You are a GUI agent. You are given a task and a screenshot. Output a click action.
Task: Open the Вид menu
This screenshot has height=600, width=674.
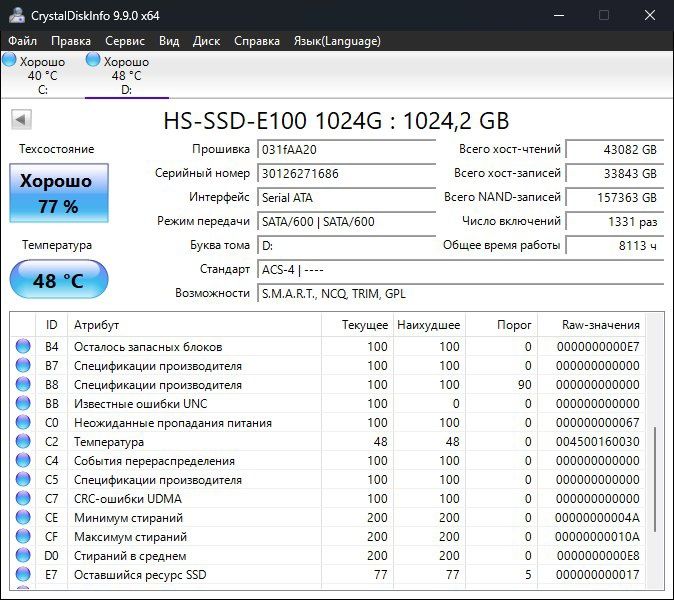tap(169, 41)
